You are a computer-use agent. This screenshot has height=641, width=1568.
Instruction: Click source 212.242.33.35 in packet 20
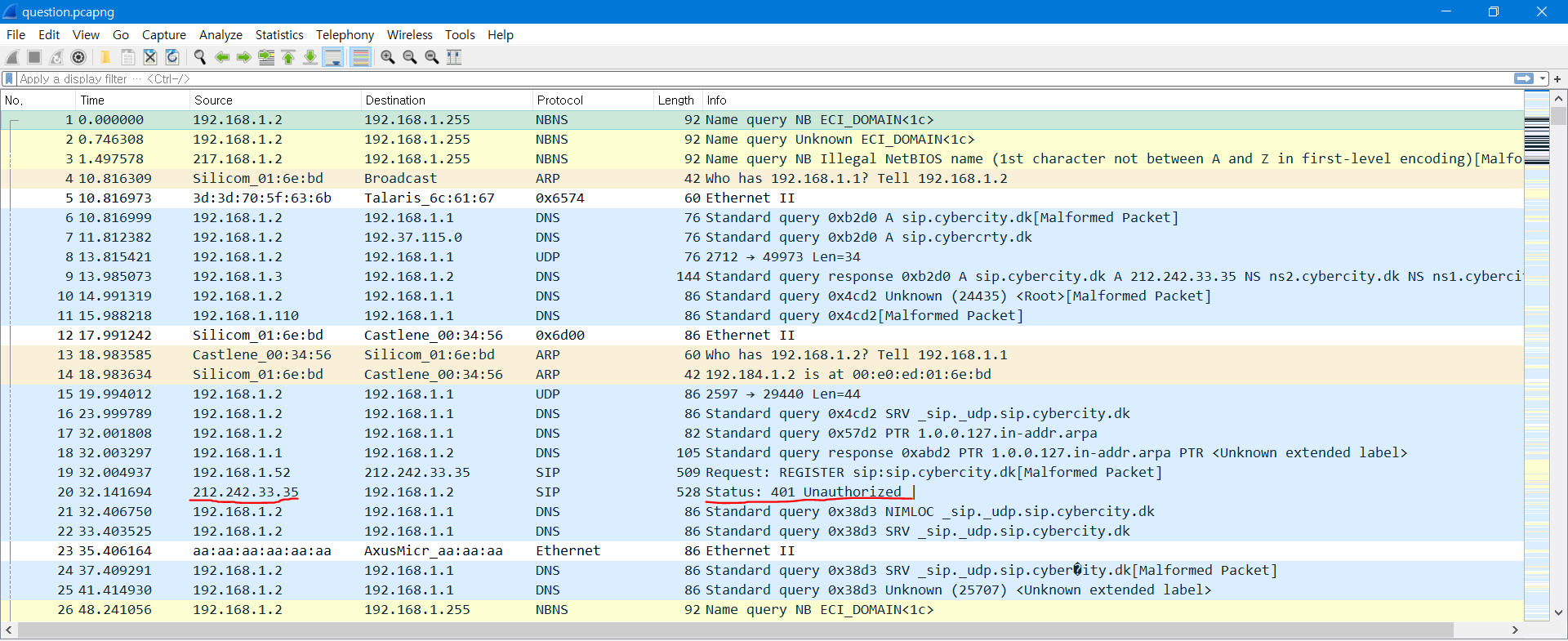[246, 492]
